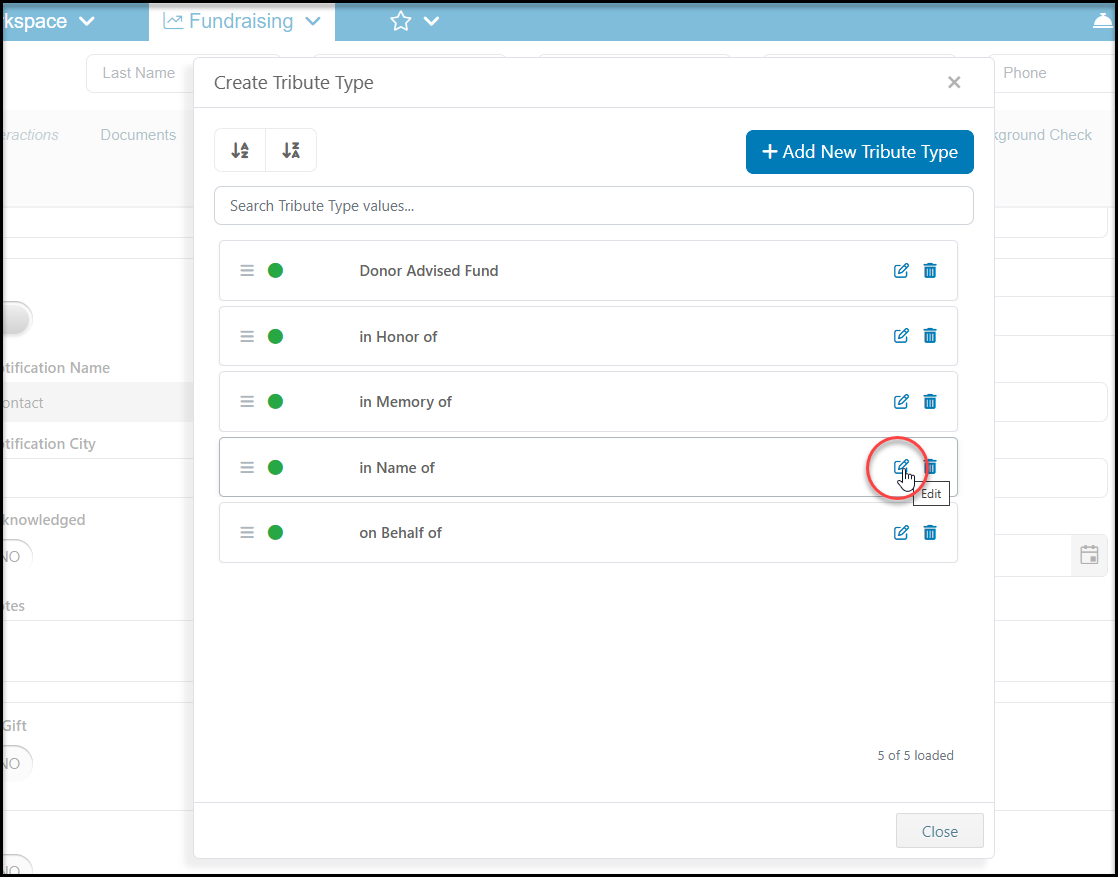
Task: Open the Fundraising tab
Action: tap(241, 21)
